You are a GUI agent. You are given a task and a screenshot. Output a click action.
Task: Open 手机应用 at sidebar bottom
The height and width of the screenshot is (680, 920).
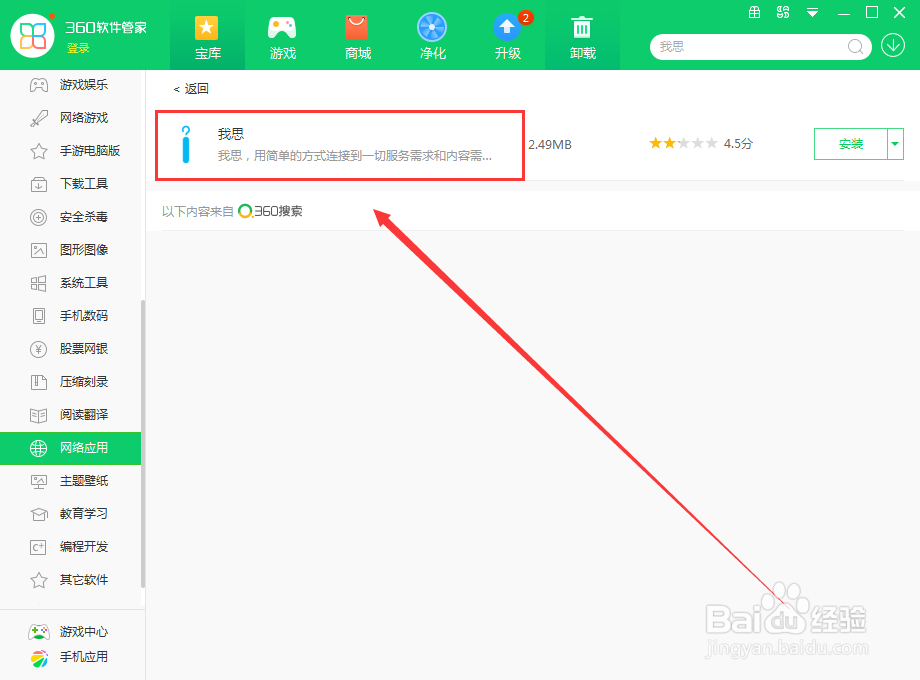(69, 658)
